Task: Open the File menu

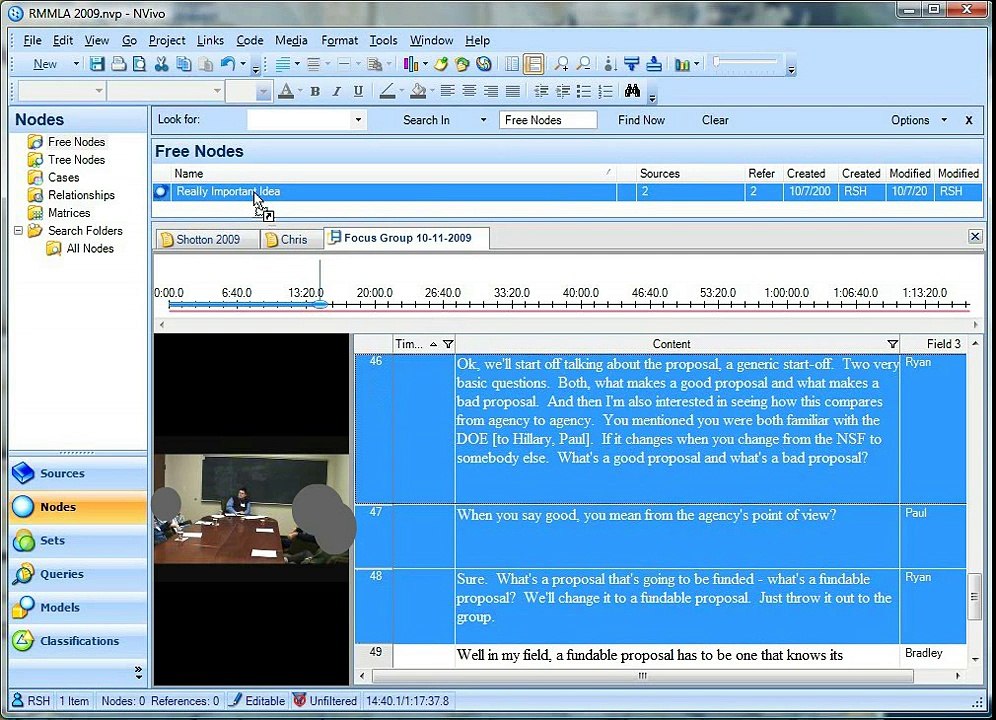Action: [32, 40]
